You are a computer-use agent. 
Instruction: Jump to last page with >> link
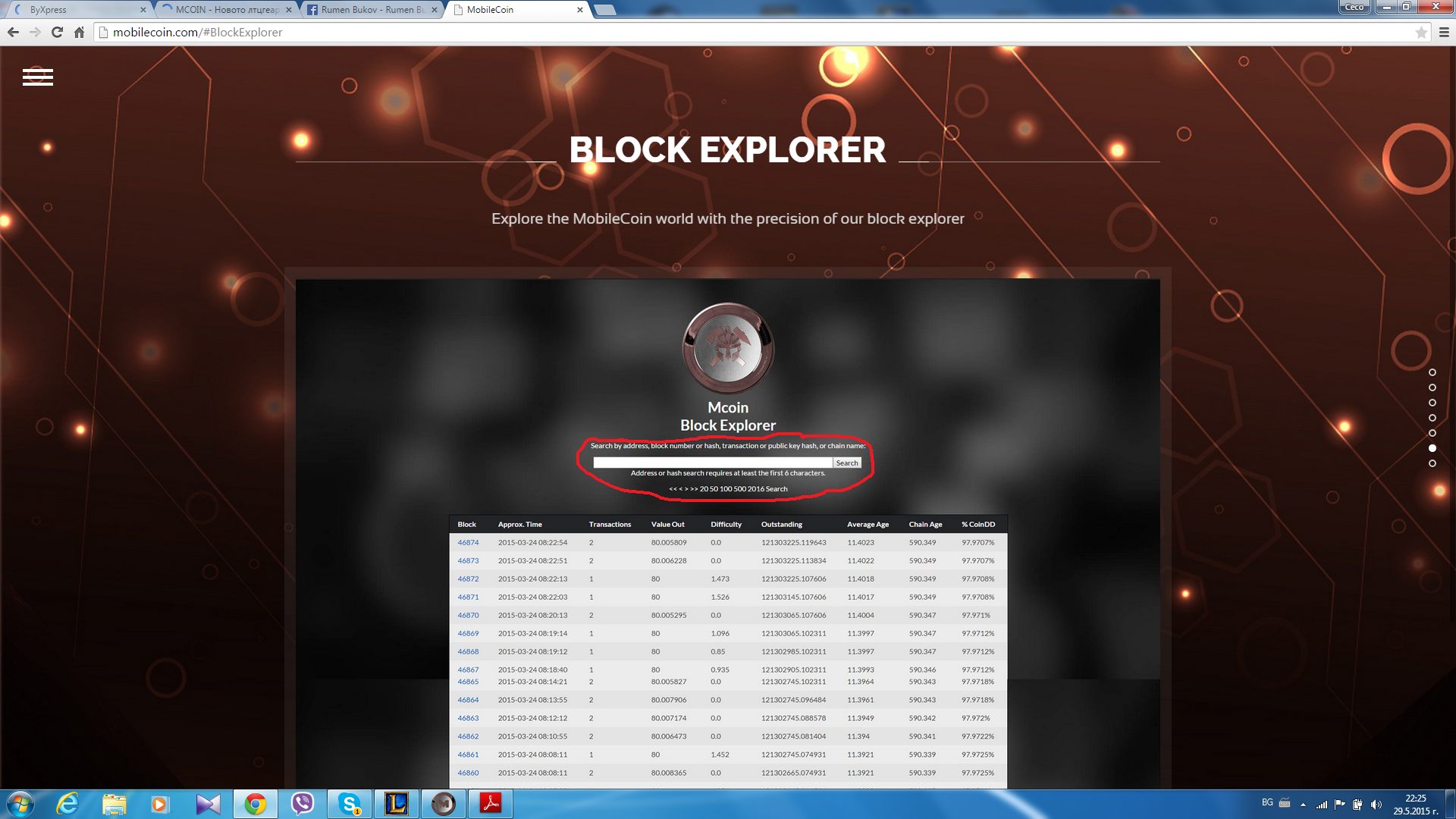click(x=694, y=489)
